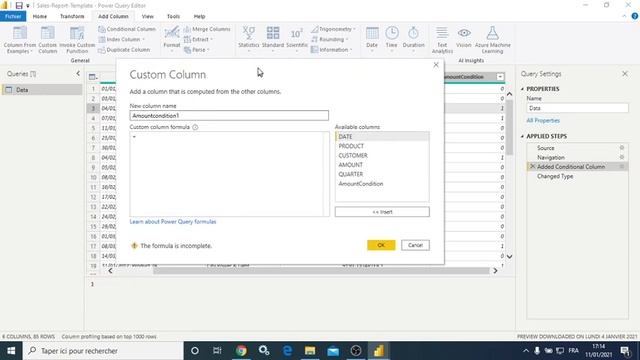Click Cancel in Custom Column dialog

click(415, 245)
